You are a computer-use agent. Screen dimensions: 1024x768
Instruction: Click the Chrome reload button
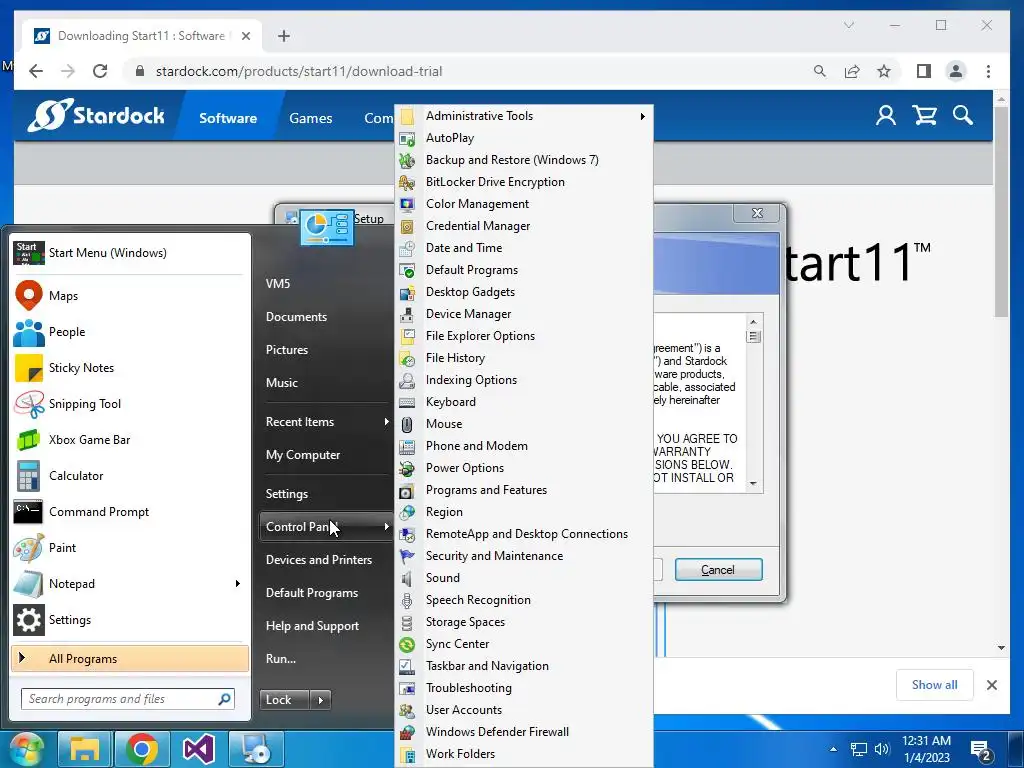100,71
